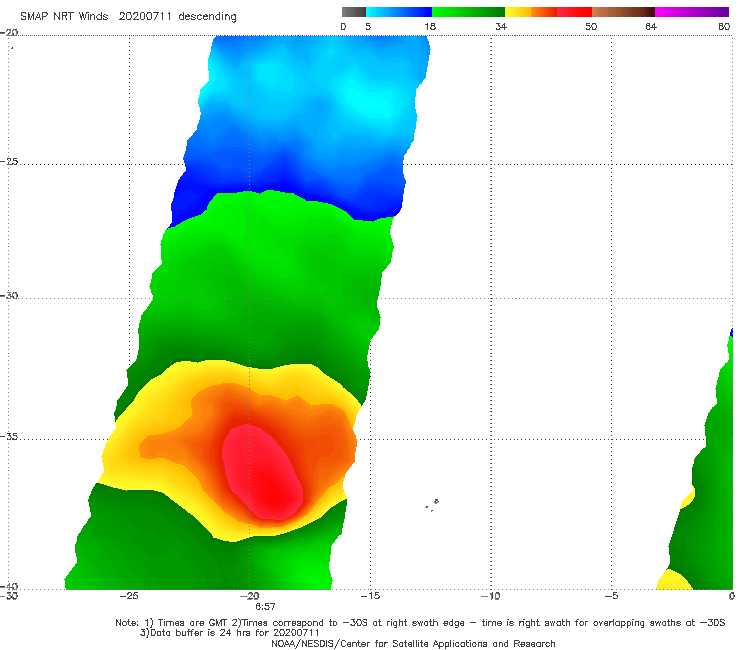Click the brown 50–64 segment of the color bar
Screen dimensions: 740x650
pos(623,12)
